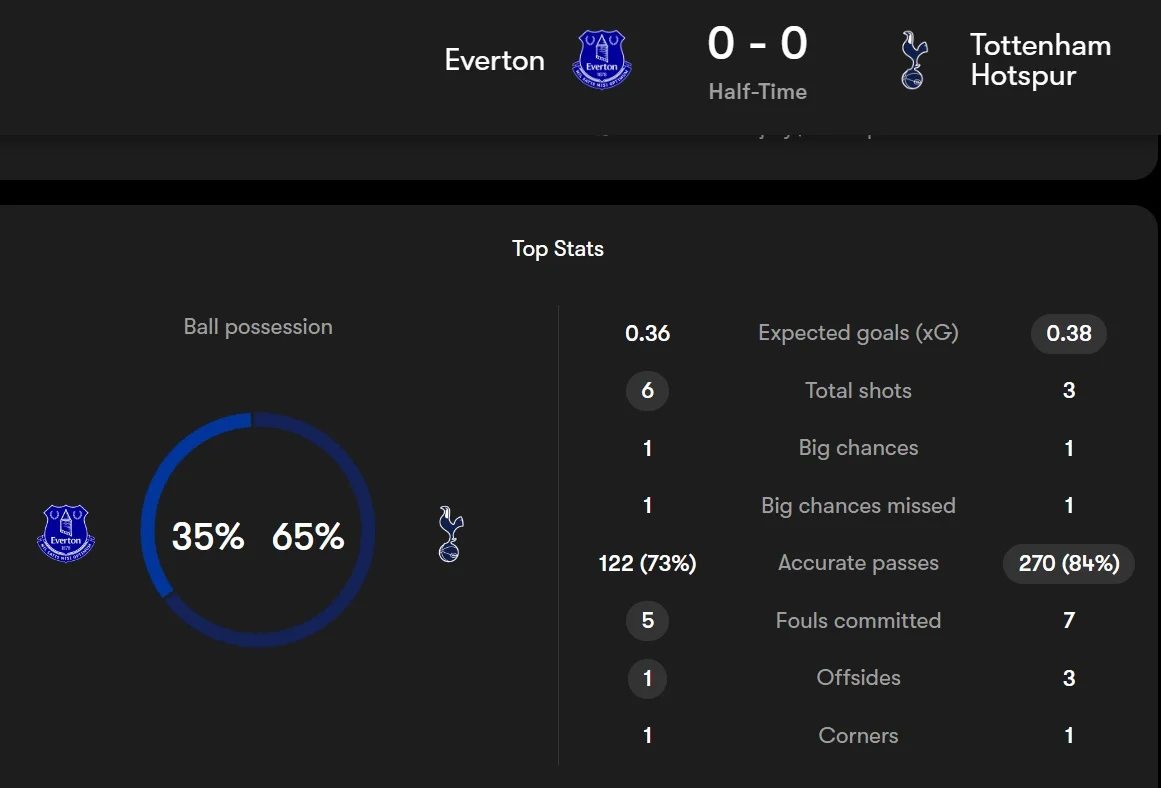This screenshot has height=788, width=1161.
Task: Click the Half-Time status label
Action: tap(757, 92)
